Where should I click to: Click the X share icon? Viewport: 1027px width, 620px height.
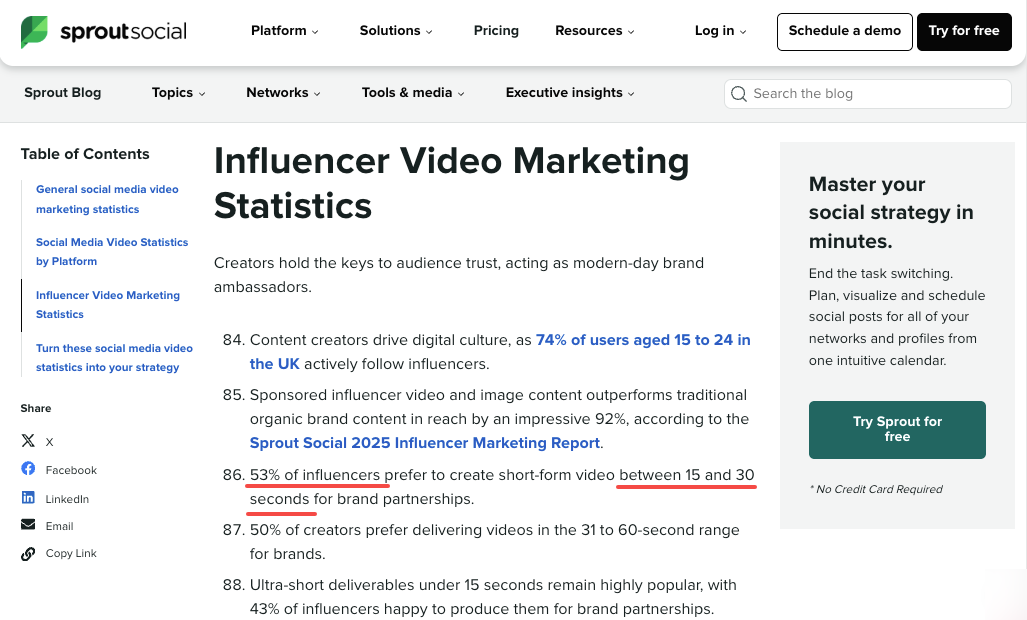[x=28, y=441]
